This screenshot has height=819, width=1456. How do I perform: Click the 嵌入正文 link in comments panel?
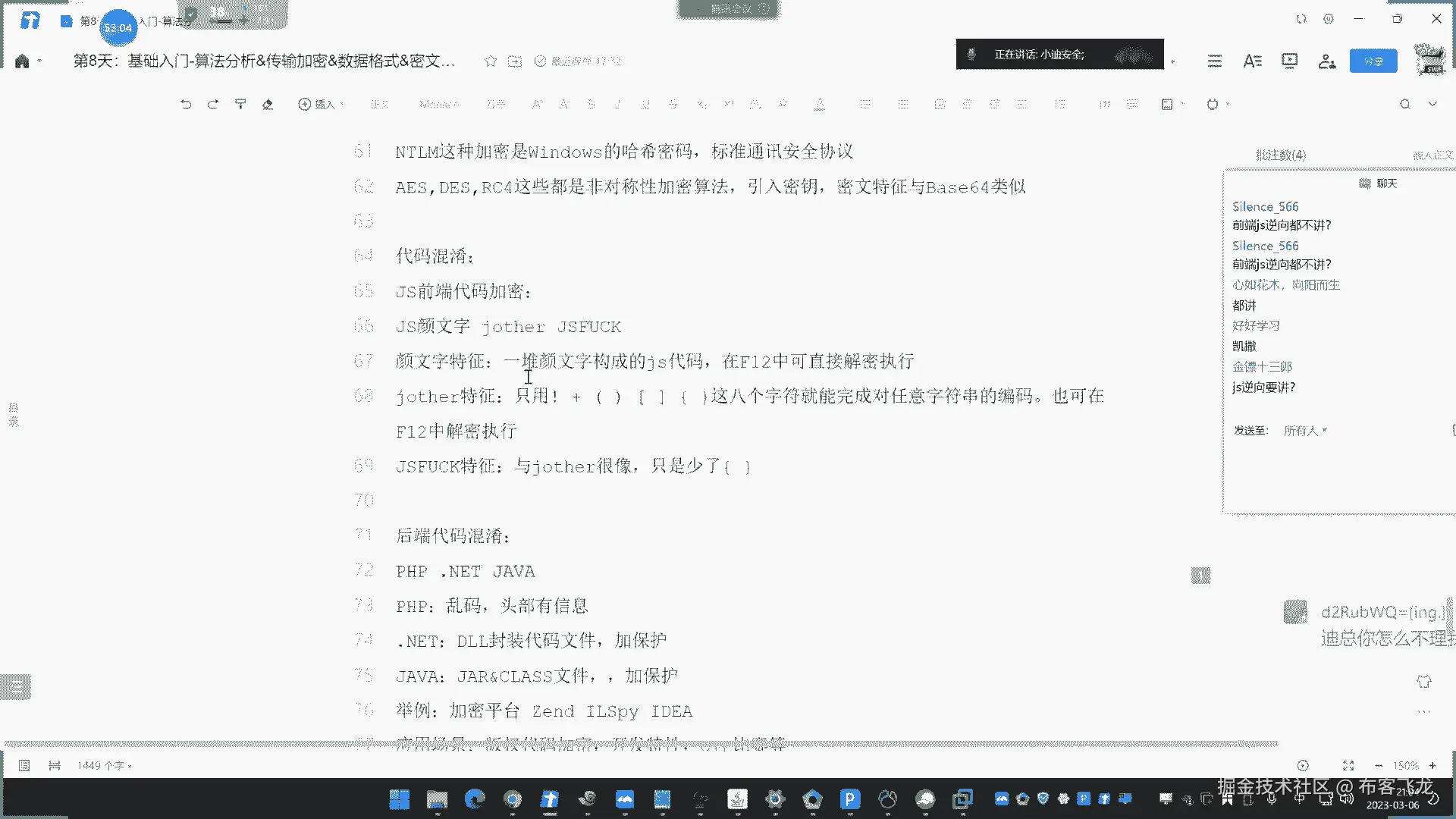[x=1432, y=155]
